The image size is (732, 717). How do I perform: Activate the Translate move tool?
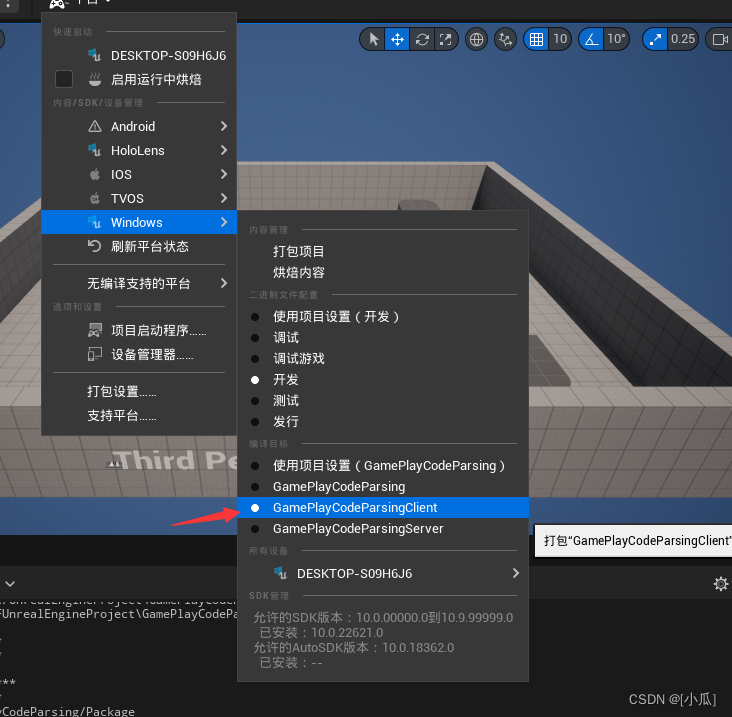[397, 39]
